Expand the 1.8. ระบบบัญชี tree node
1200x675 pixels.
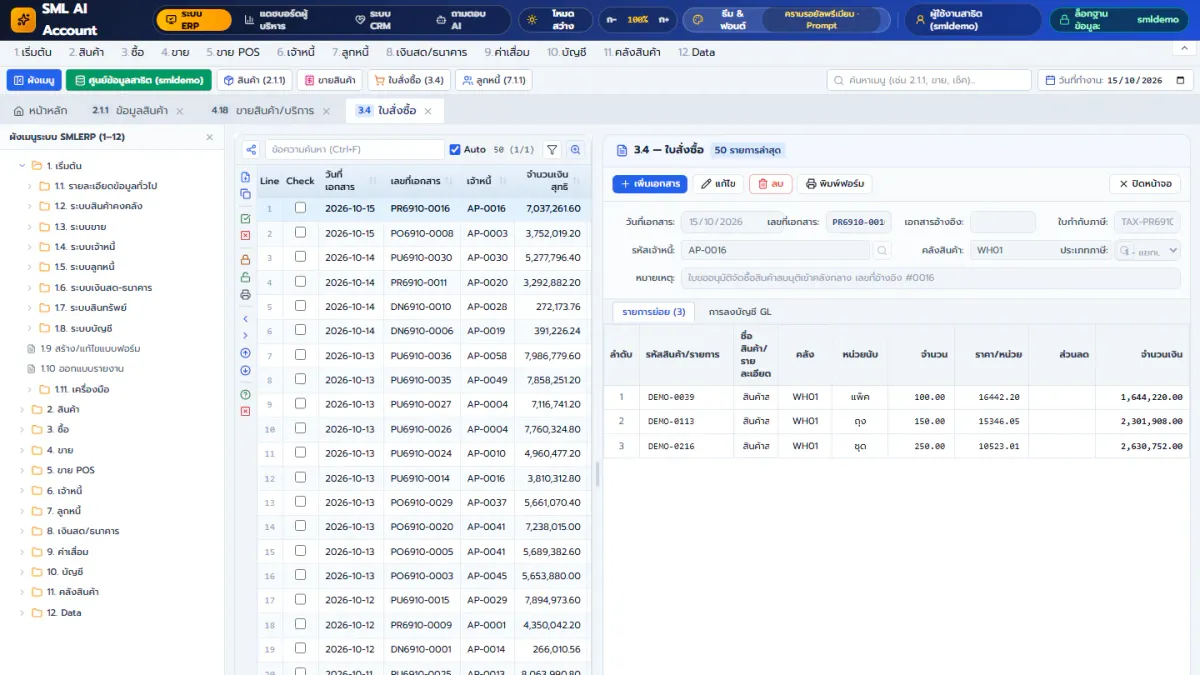[30, 328]
